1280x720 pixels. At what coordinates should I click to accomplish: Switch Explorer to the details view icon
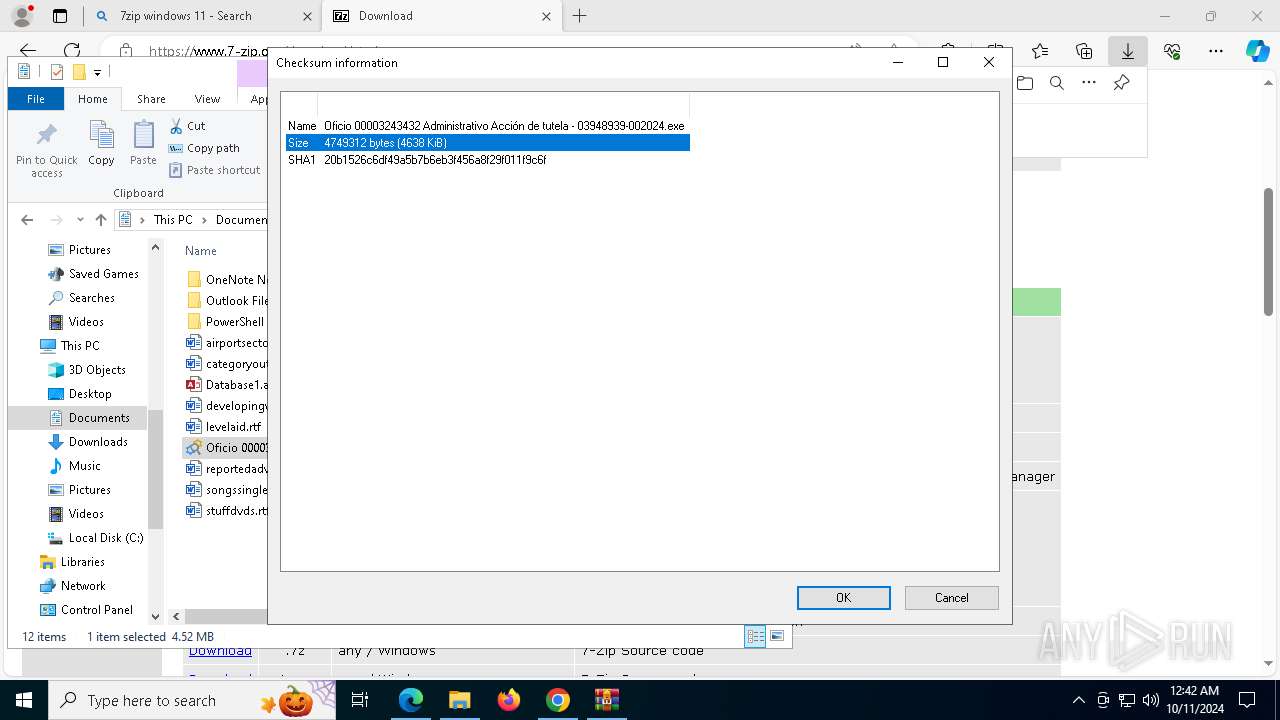pyautogui.click(x=755, y=636)
